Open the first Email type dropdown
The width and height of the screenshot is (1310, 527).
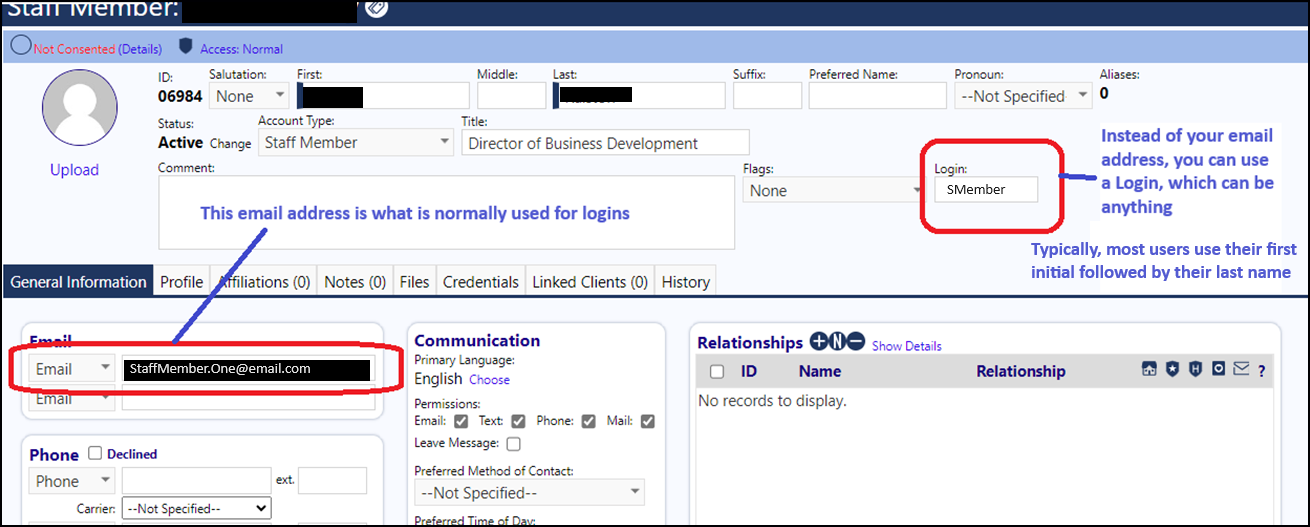[71, 368]
